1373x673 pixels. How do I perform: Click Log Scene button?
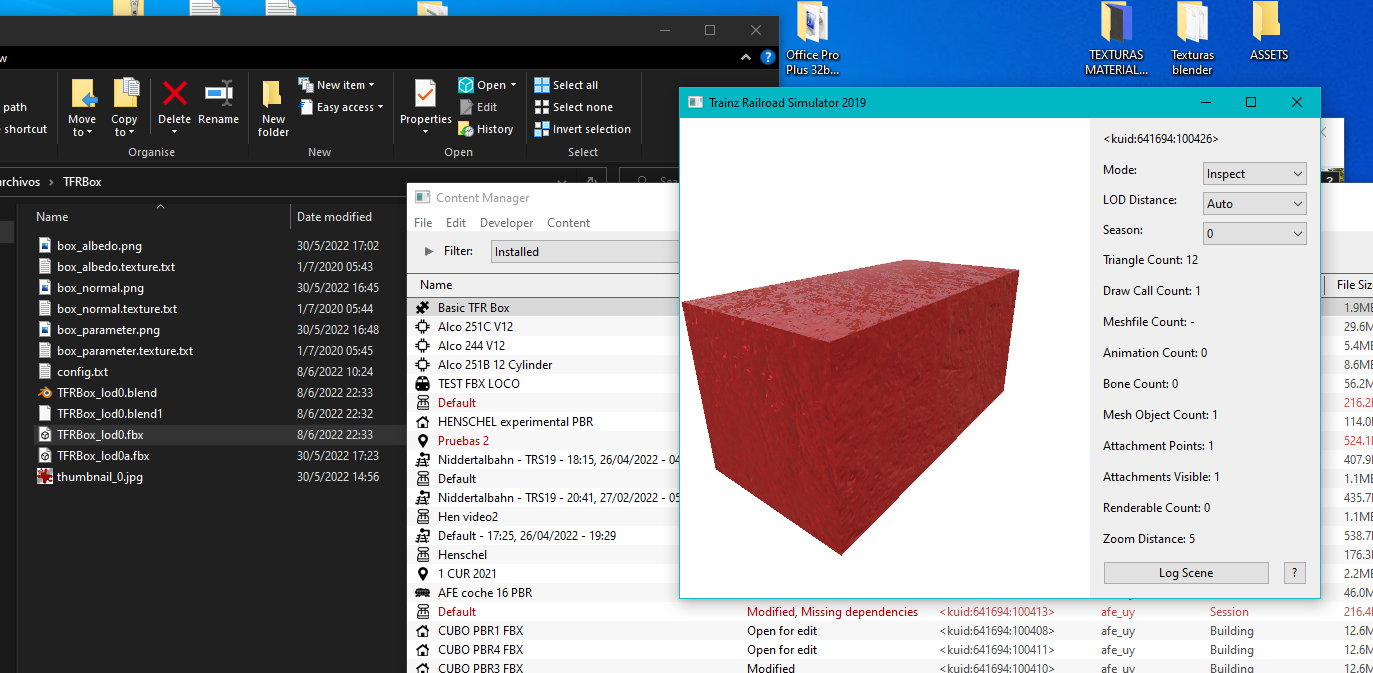pyautogui.click(x=1186, y=573)
